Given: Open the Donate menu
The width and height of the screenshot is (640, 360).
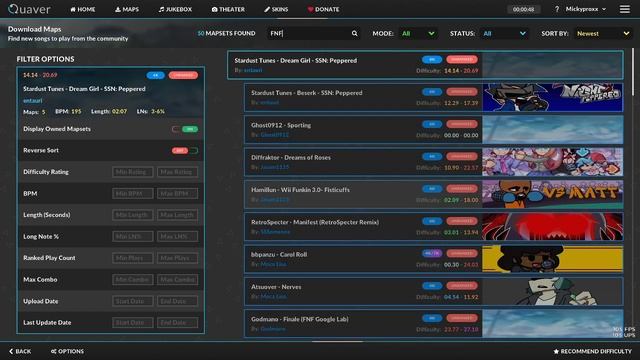Looking at the screenshot, I should click(323, 9).
